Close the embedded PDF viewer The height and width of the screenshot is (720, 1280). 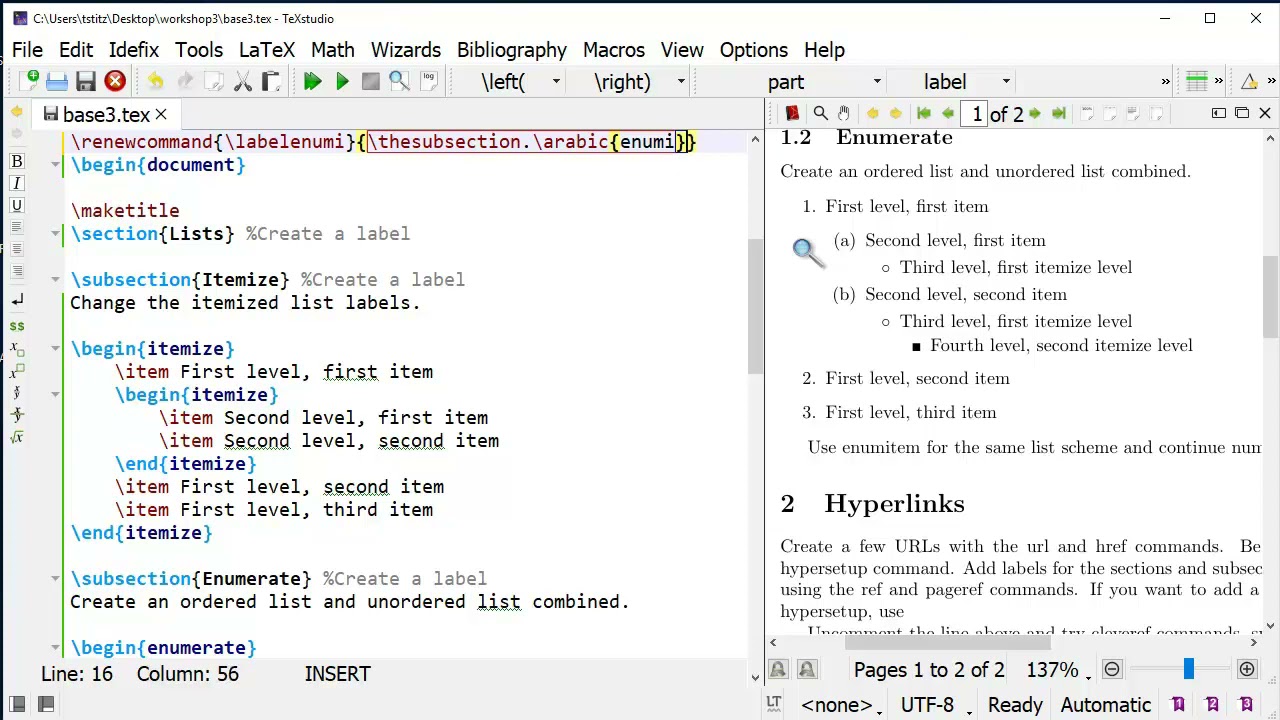(1265, 114)
